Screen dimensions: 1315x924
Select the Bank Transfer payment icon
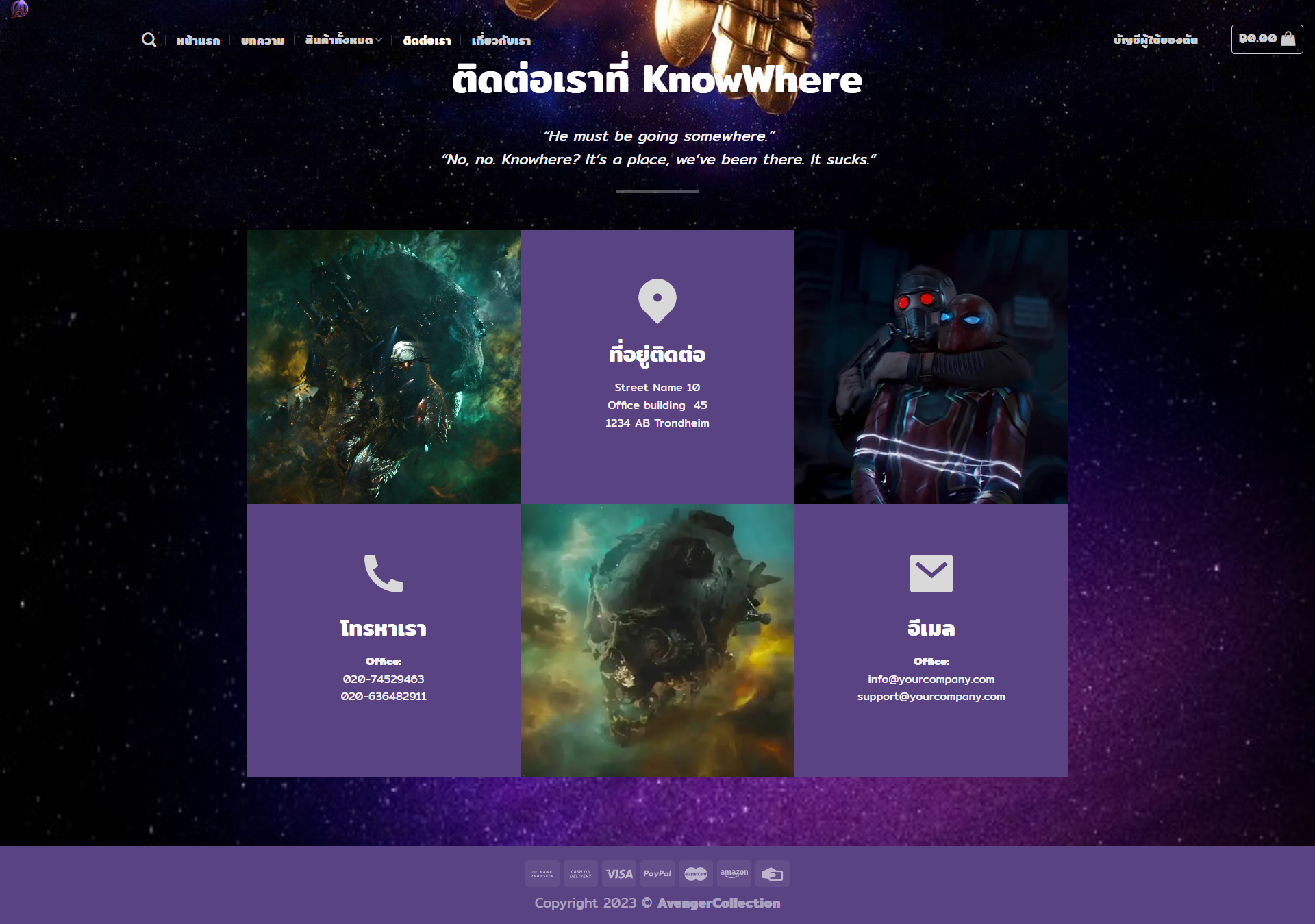[542, 874]
